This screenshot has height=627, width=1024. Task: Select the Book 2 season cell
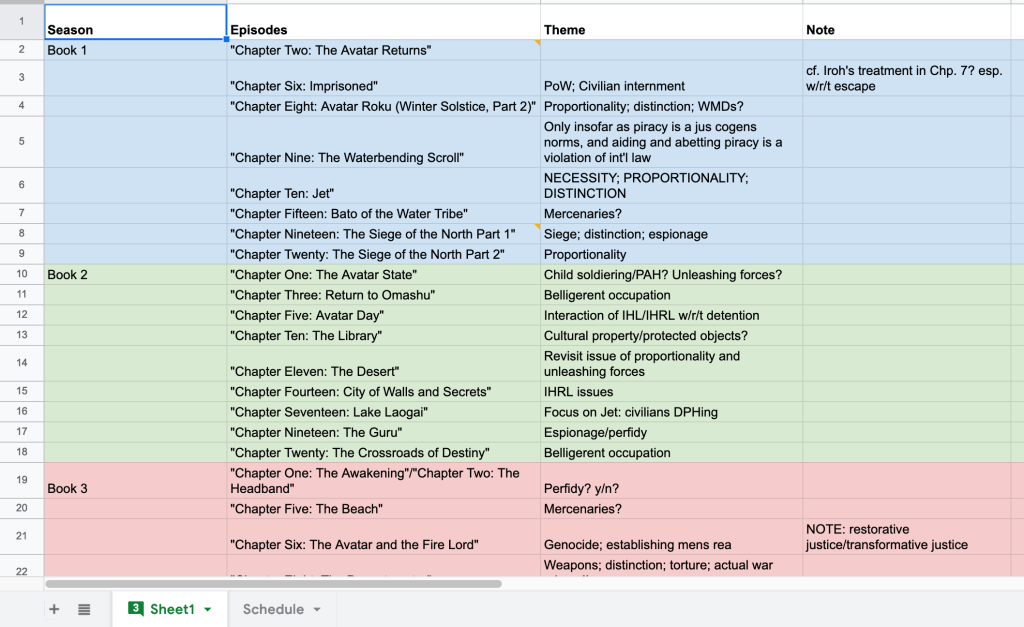click(x=135, y=274)
